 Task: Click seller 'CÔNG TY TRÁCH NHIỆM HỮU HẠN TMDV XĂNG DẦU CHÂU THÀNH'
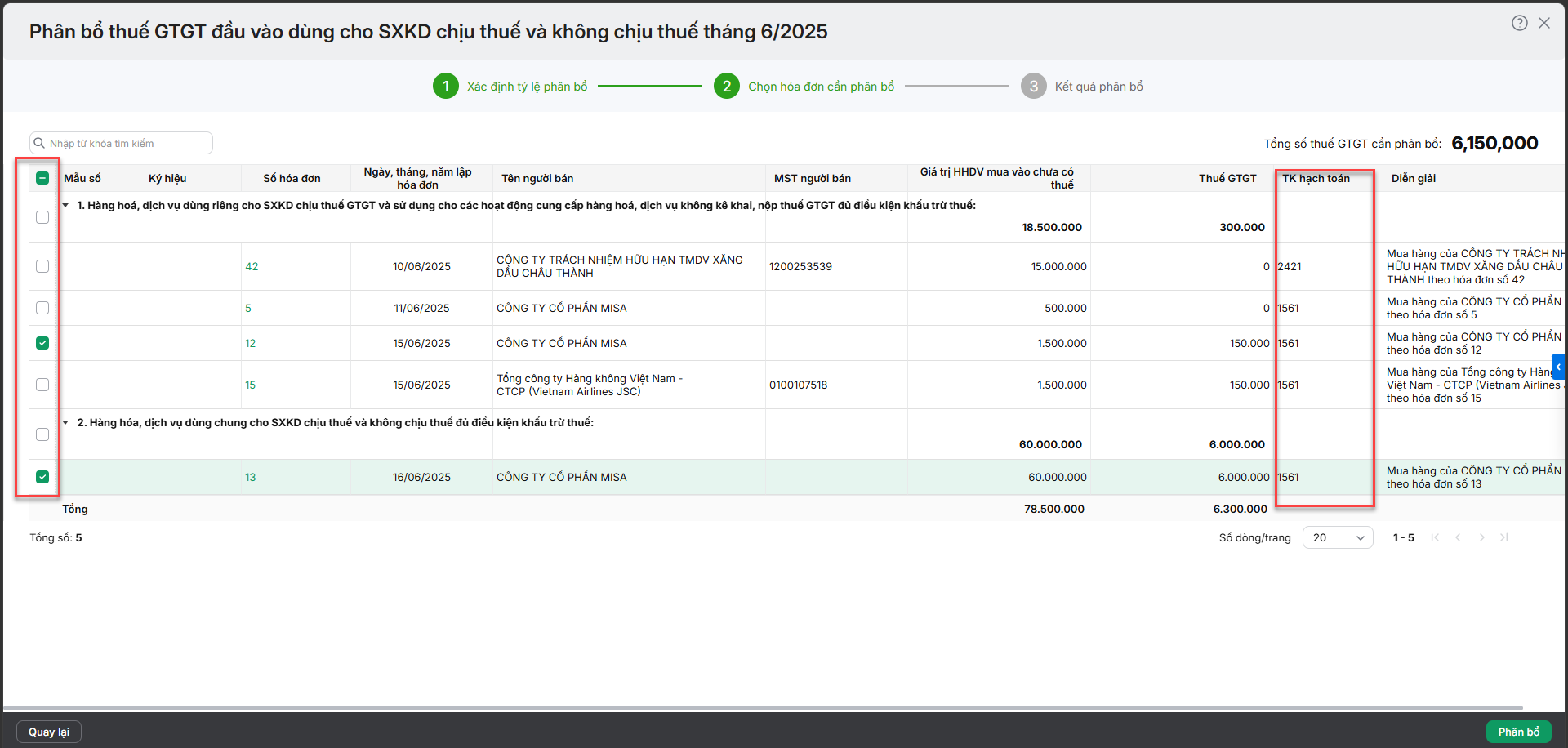pos(620,266)
